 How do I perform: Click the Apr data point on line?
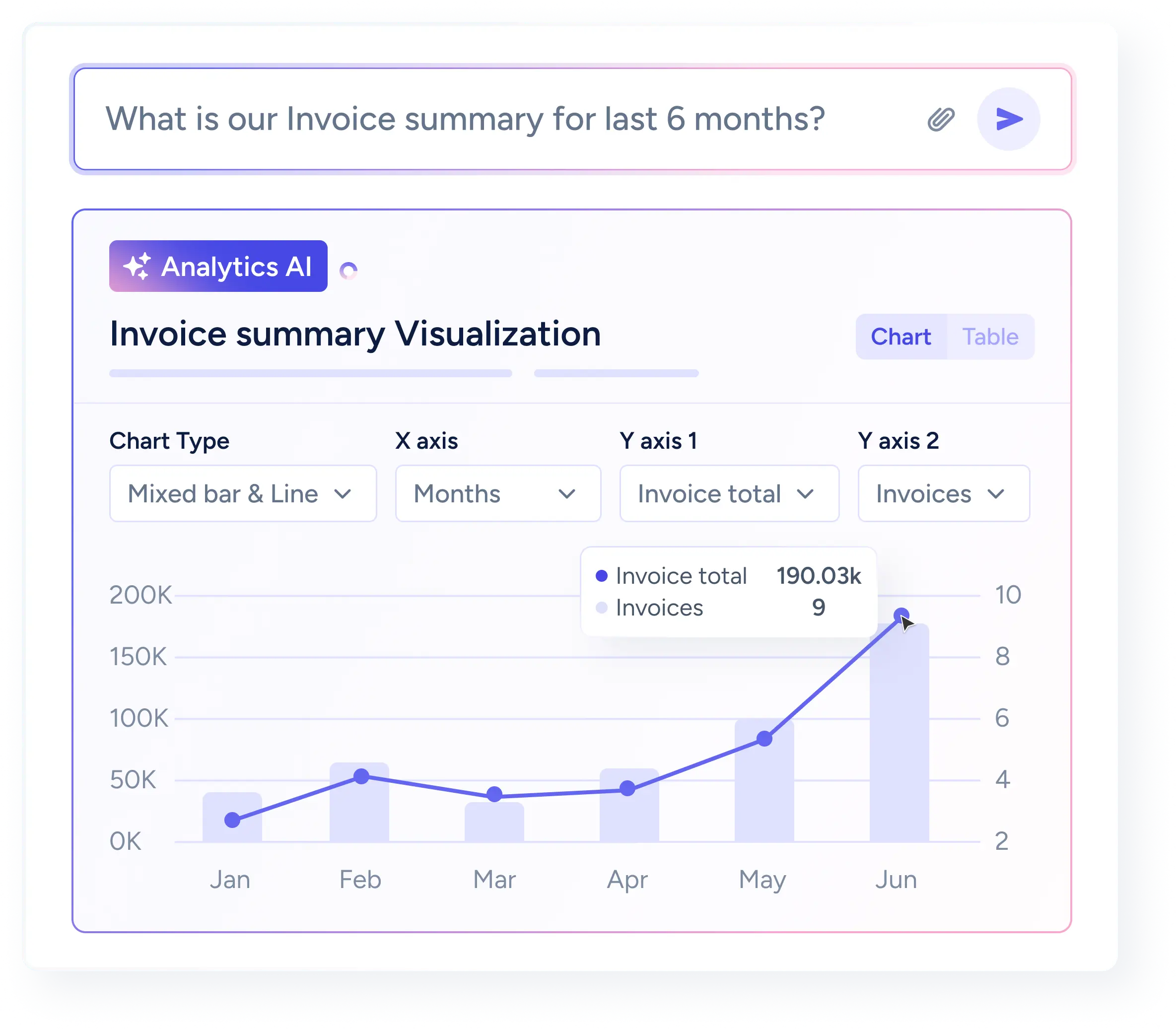pyautogui.click(x=627, y=788)
